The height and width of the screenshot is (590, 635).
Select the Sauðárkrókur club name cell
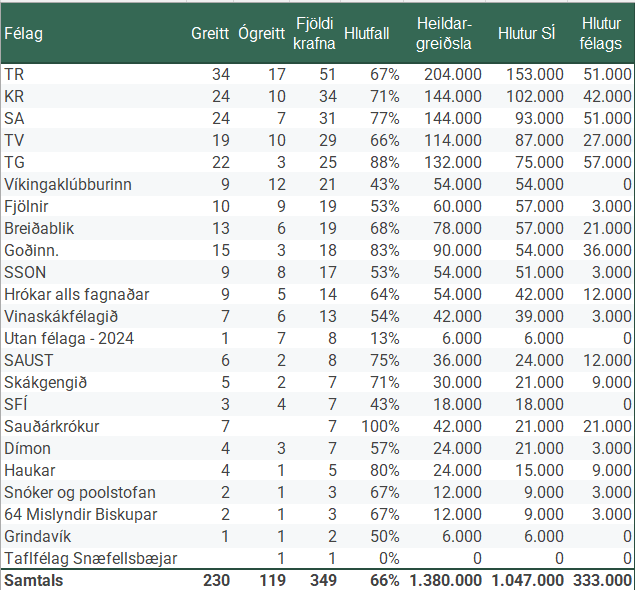pos(51,426)
